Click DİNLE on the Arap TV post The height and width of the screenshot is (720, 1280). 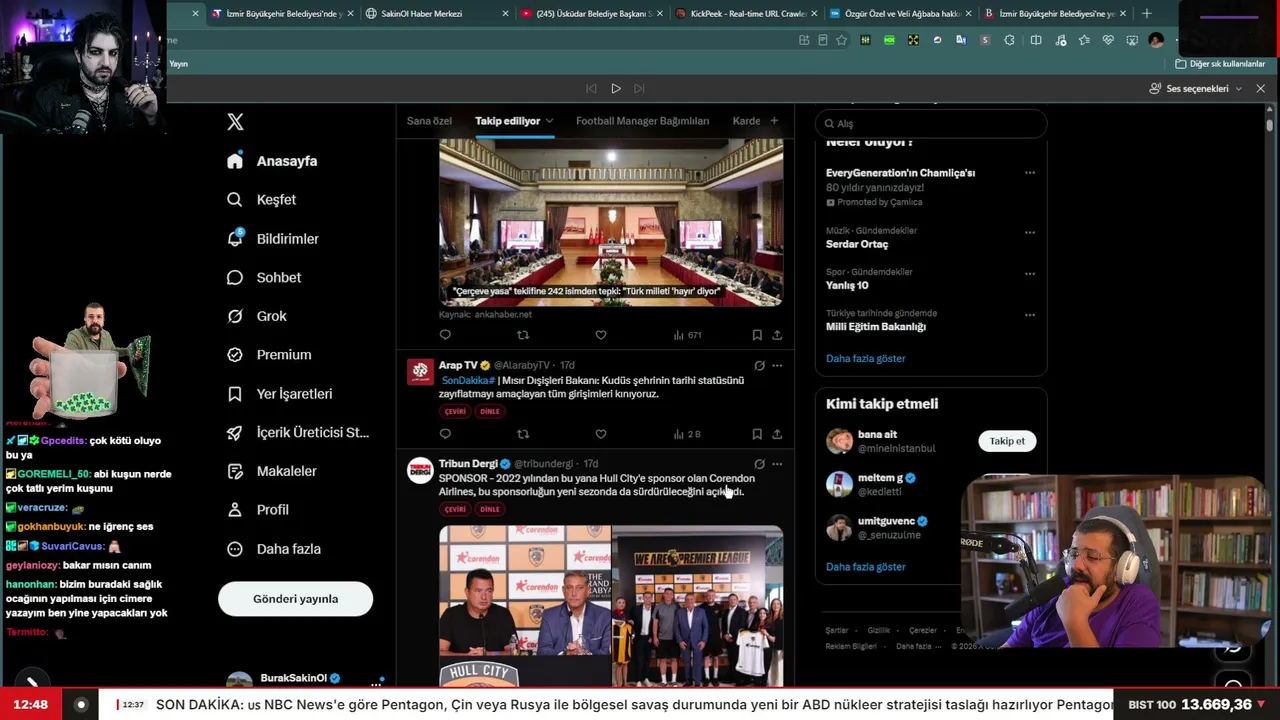pyautogui.click(x=489, y=412)
